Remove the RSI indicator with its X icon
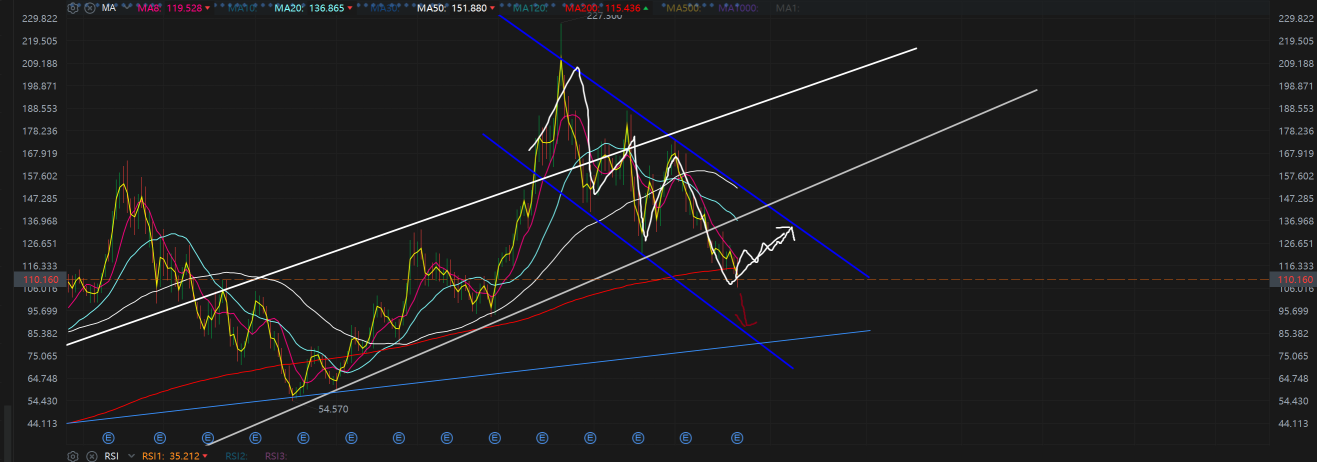The height and width of the screenshot is (462, 1317). point(92,456)
